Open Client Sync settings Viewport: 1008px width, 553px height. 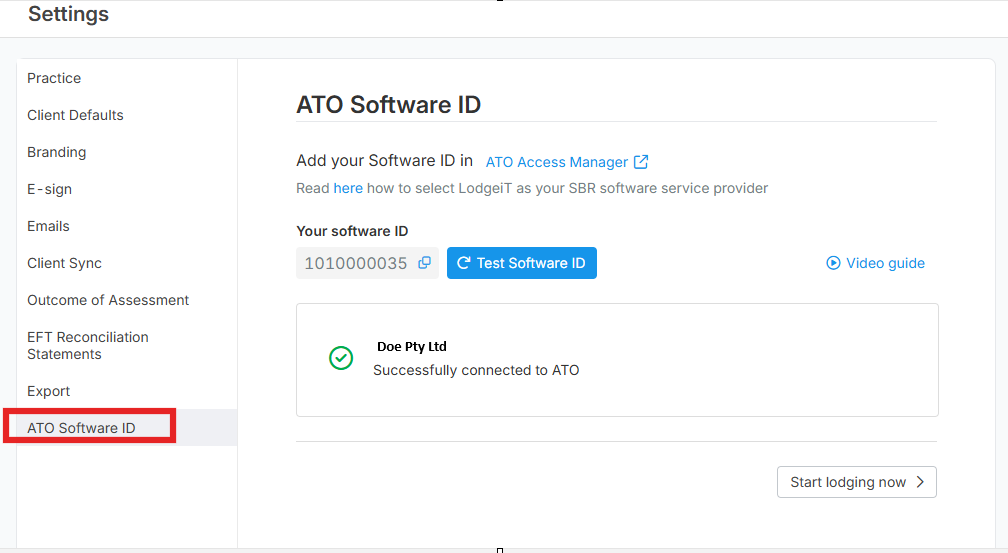[64, 263]
